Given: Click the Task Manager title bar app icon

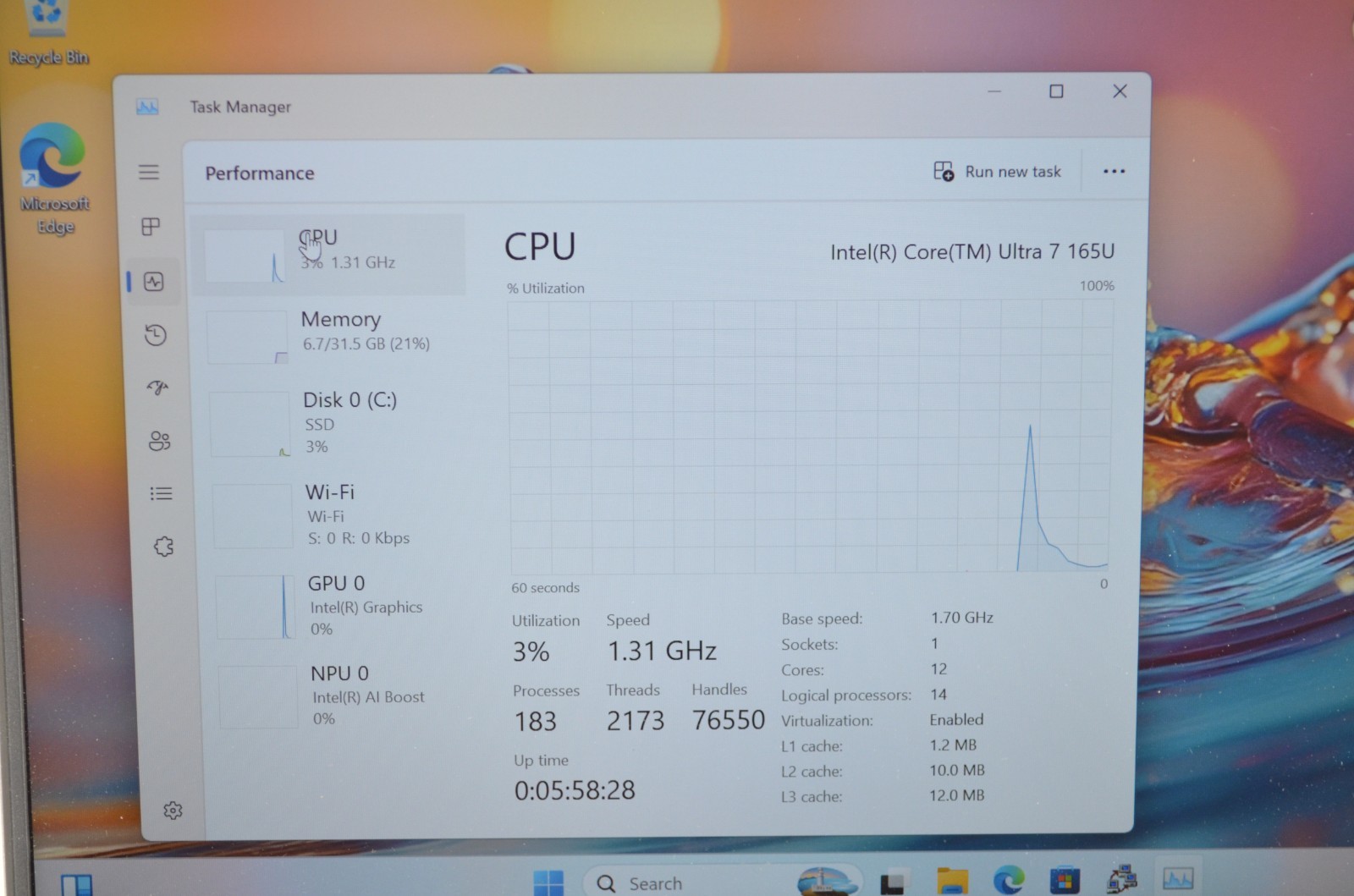Looking at the screenshot, I should pyautogui.click(x=147, y=107).
